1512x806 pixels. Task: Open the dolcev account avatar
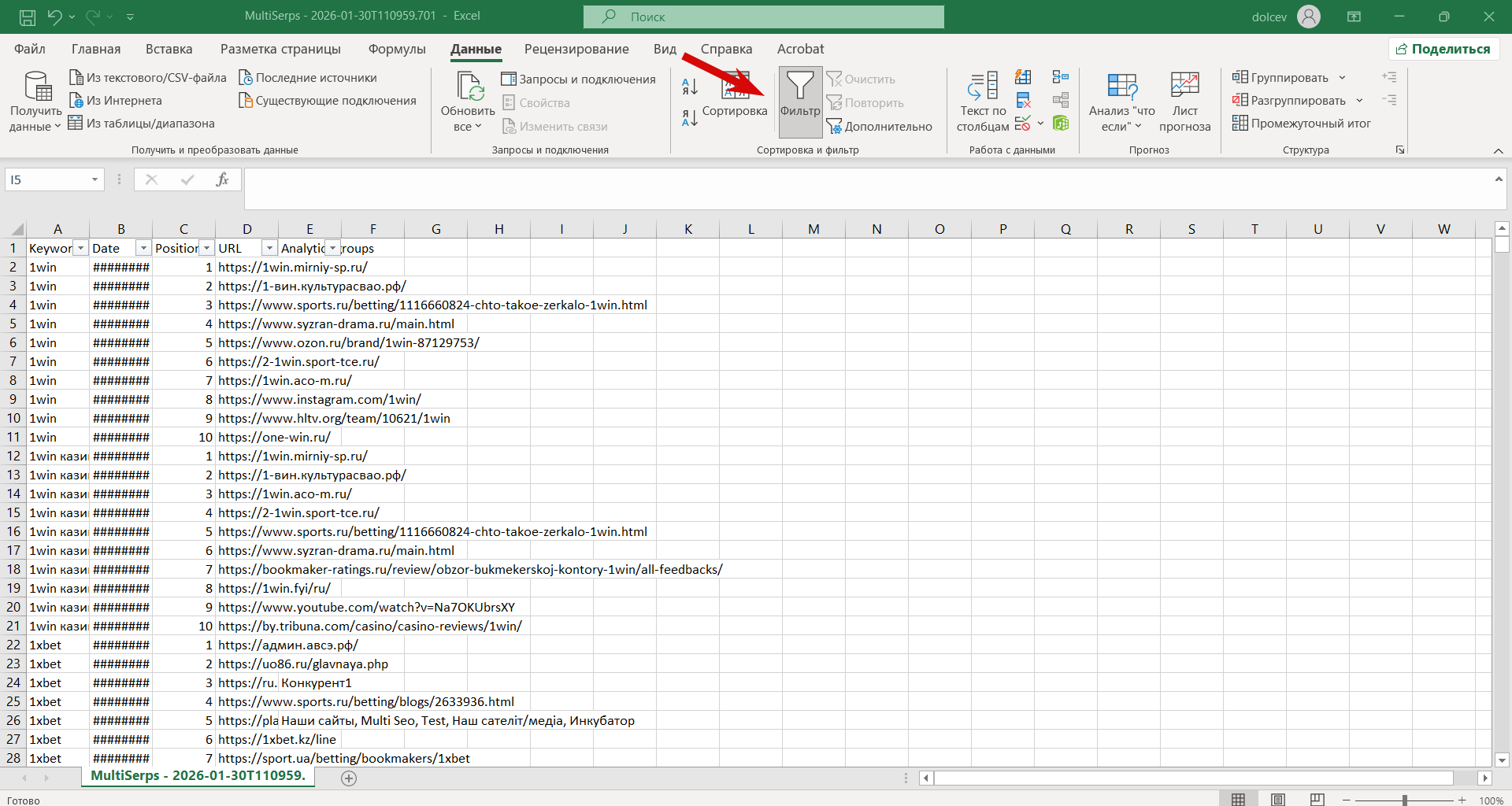pos(1309,17)
